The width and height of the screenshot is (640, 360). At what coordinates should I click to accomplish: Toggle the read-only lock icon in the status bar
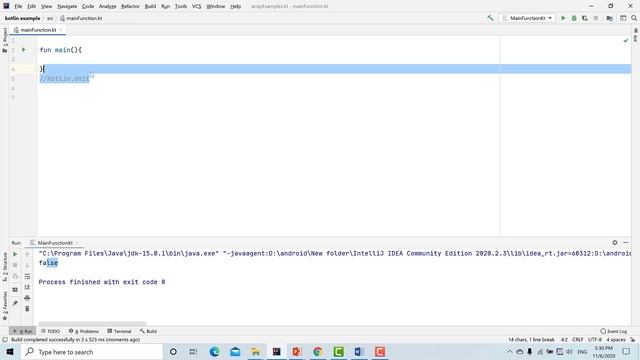pos(632,340)
